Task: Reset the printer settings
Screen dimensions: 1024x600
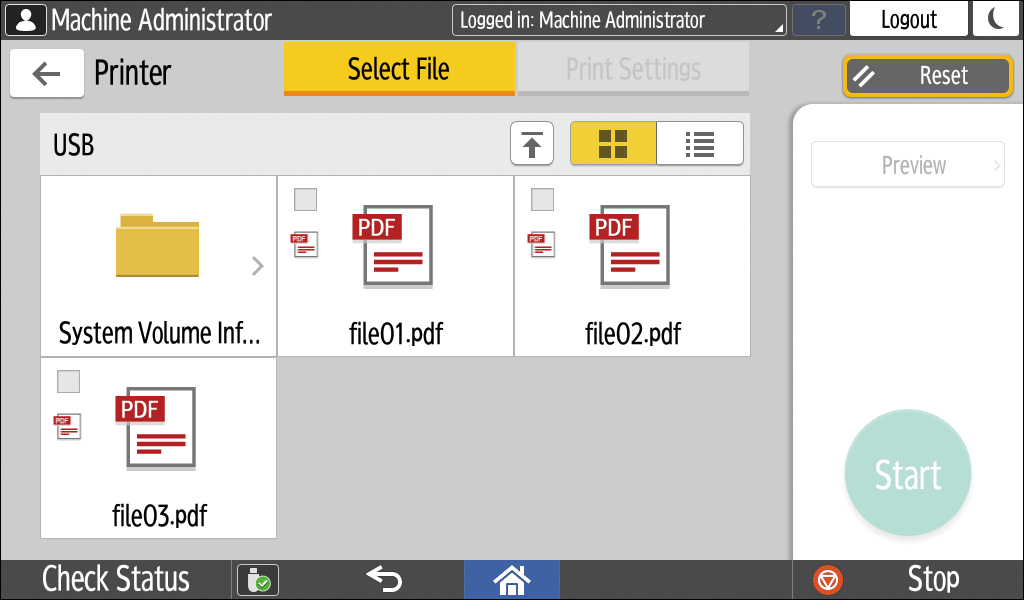Action: coord(927,76)
